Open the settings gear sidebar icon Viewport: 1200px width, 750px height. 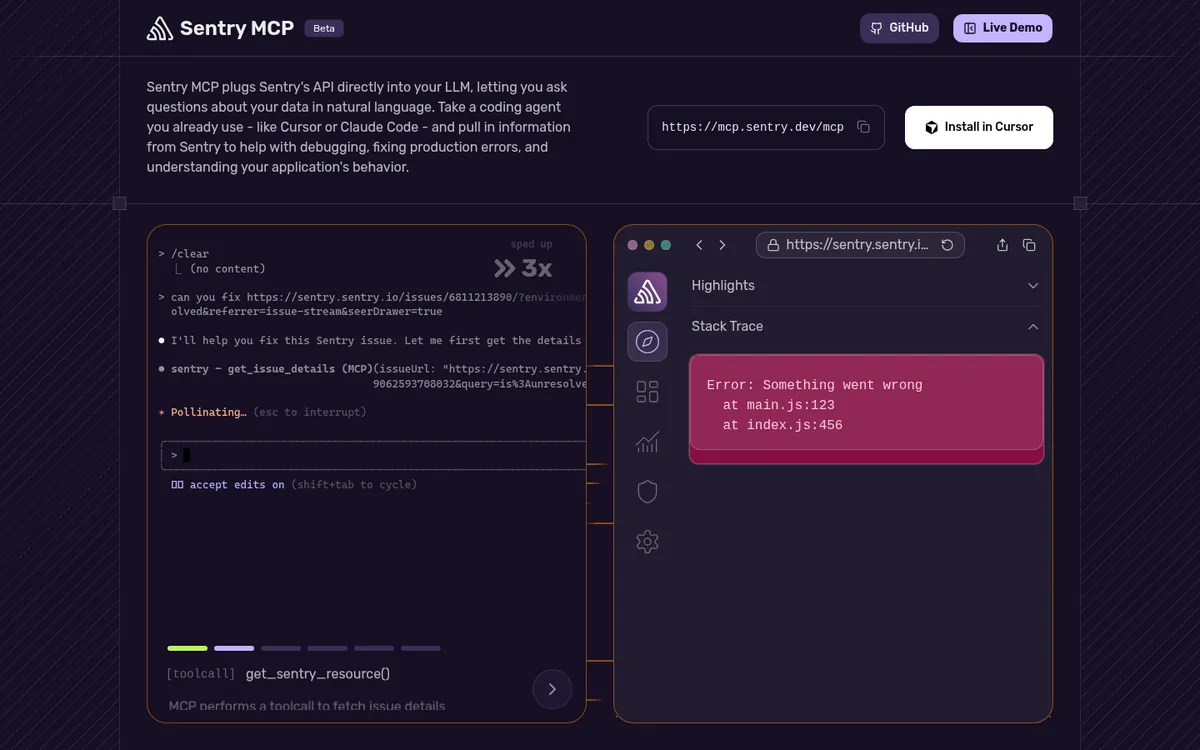pyautogui.click(x=647, y=542)
